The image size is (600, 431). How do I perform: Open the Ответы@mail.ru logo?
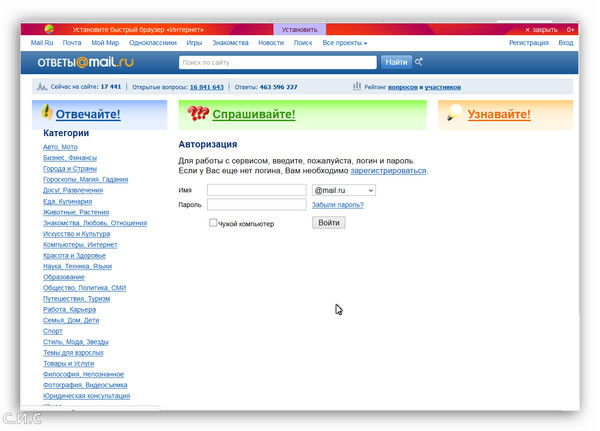coord(85,62)
